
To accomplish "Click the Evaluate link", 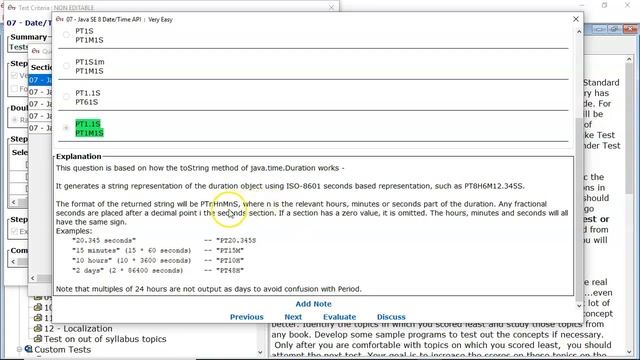I will [x=340, y=317].
